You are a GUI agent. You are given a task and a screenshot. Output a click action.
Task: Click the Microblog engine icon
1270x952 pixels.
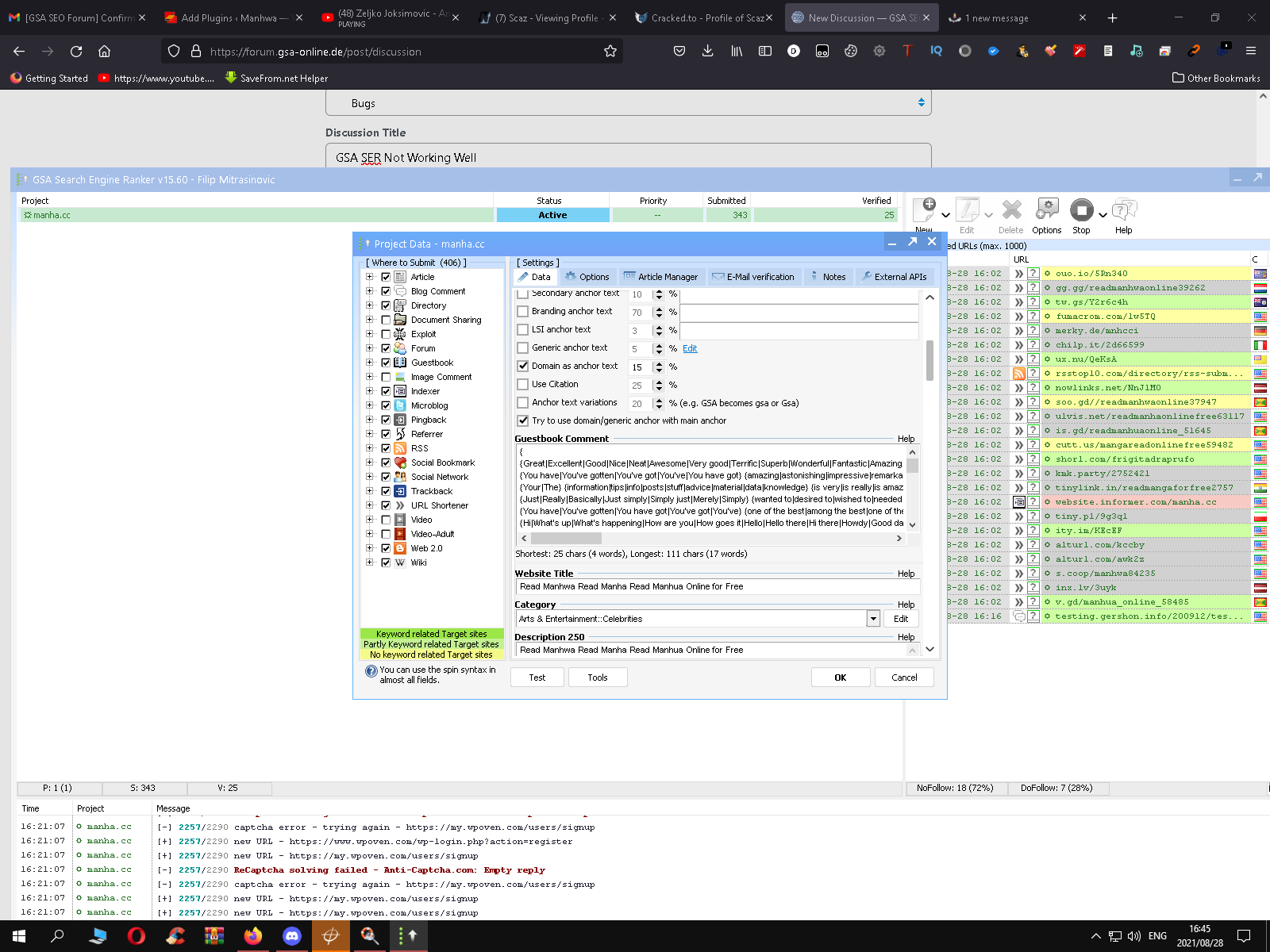[x=401, y=405]
